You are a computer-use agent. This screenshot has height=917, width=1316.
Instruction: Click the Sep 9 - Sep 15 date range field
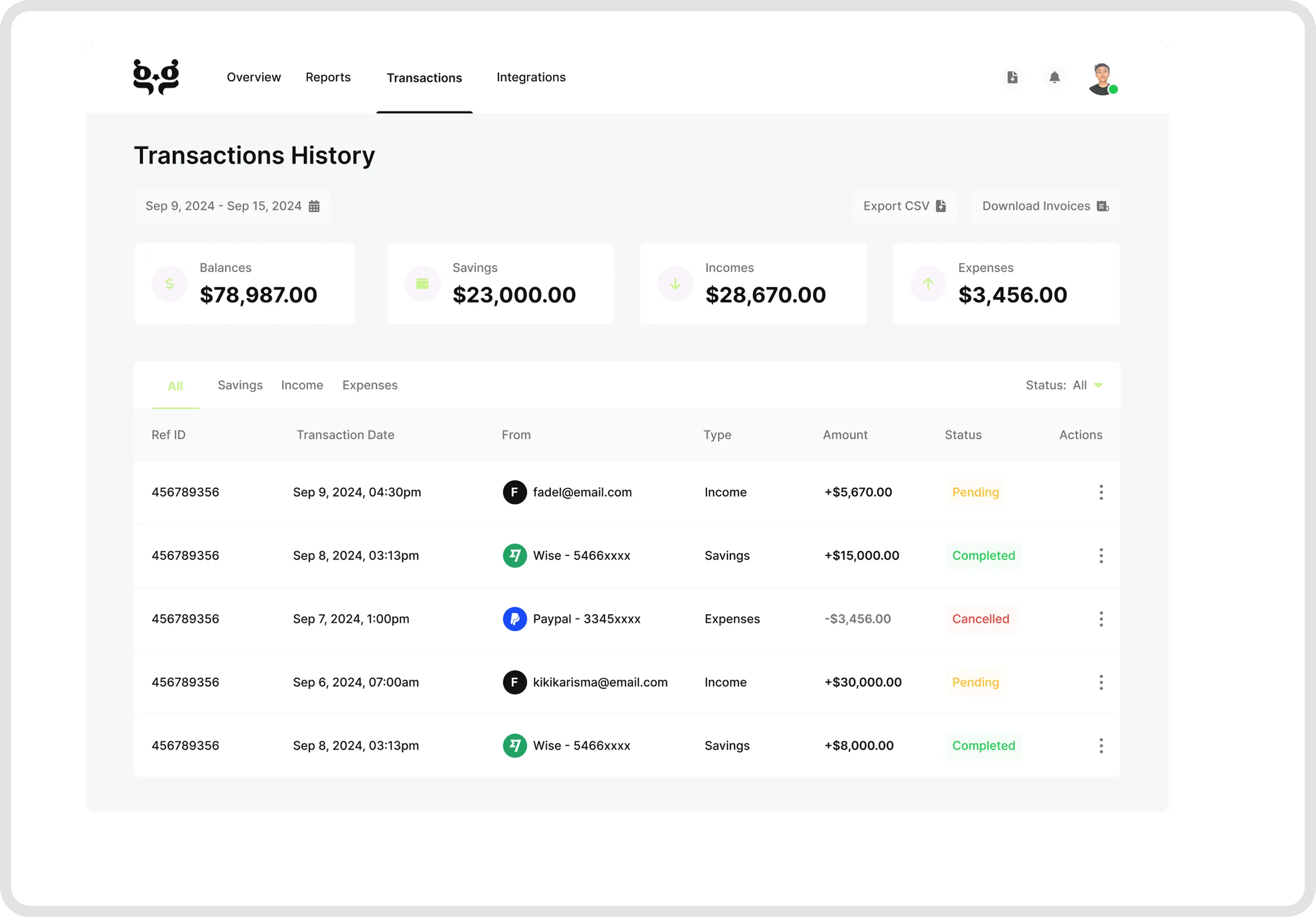tap(224, 206)
